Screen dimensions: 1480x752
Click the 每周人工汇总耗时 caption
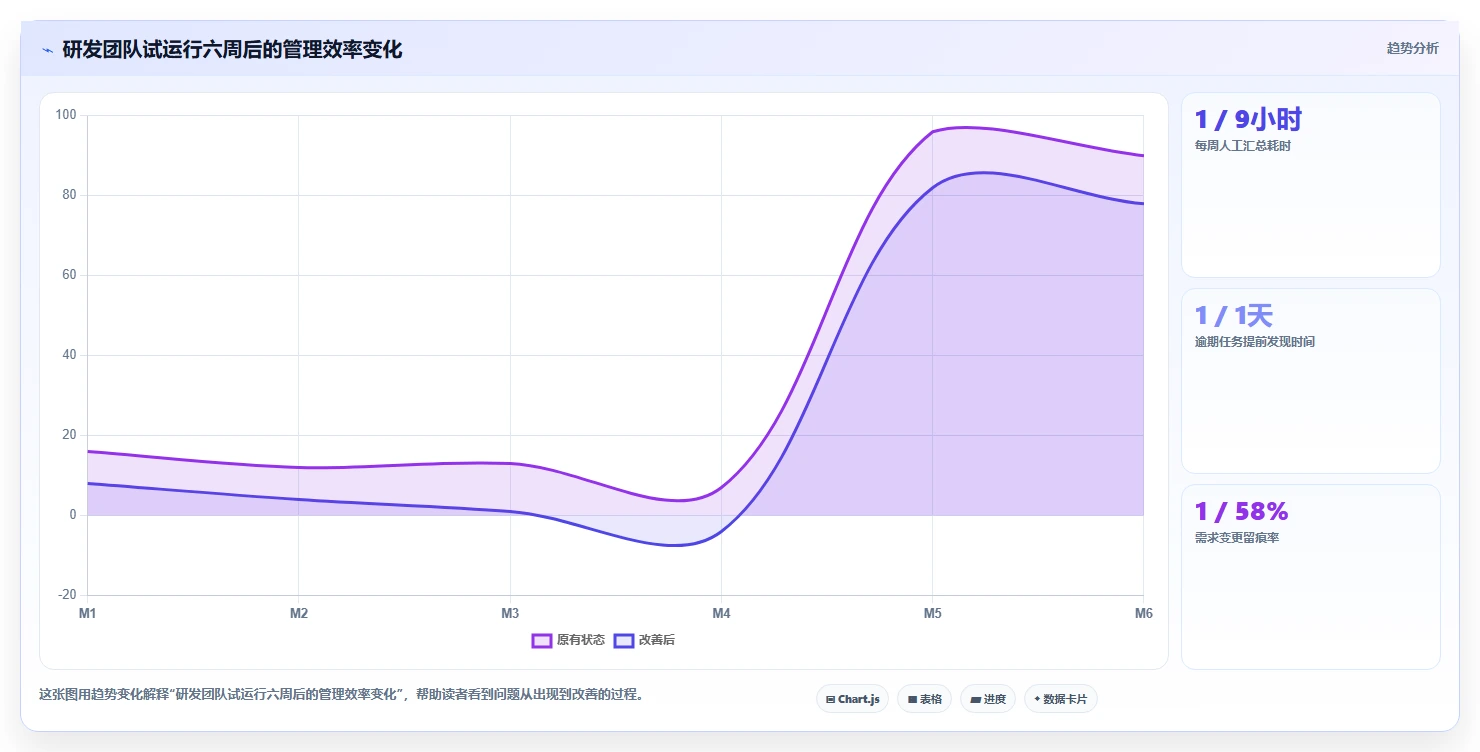coord(1243,146)
